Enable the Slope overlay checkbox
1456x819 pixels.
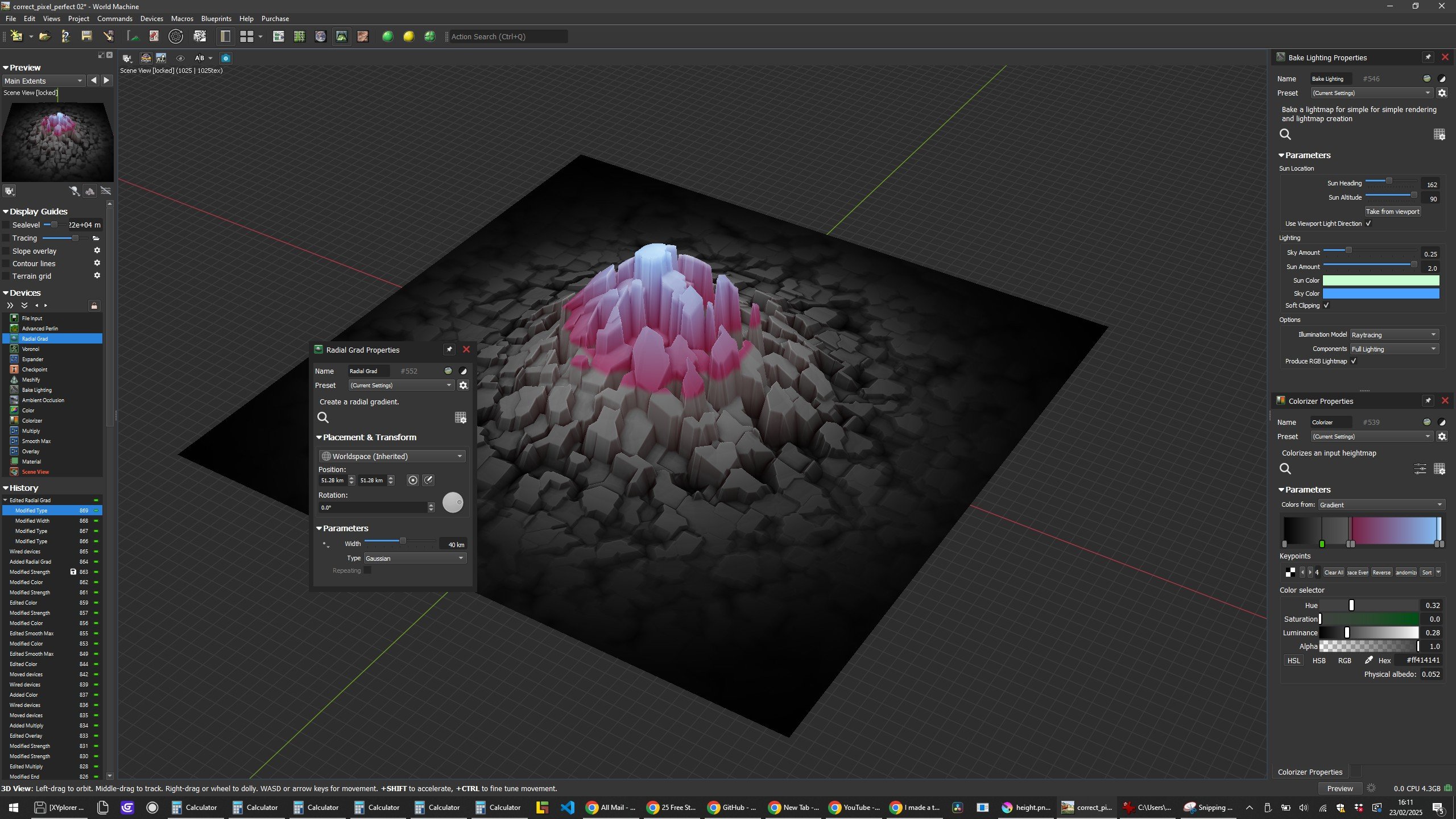pos(6,251)
